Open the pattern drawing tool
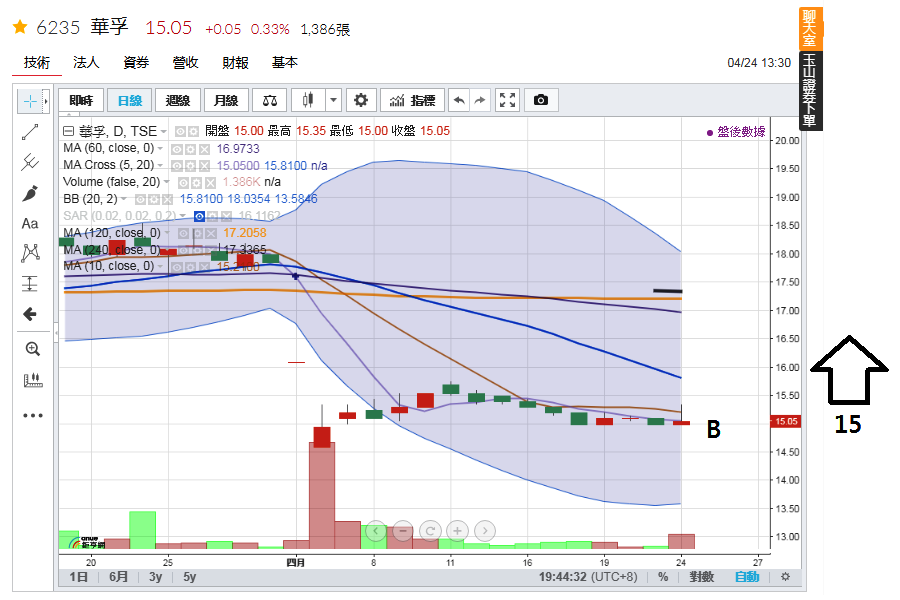This screenshot has height=600, width=900. [30, 253]
